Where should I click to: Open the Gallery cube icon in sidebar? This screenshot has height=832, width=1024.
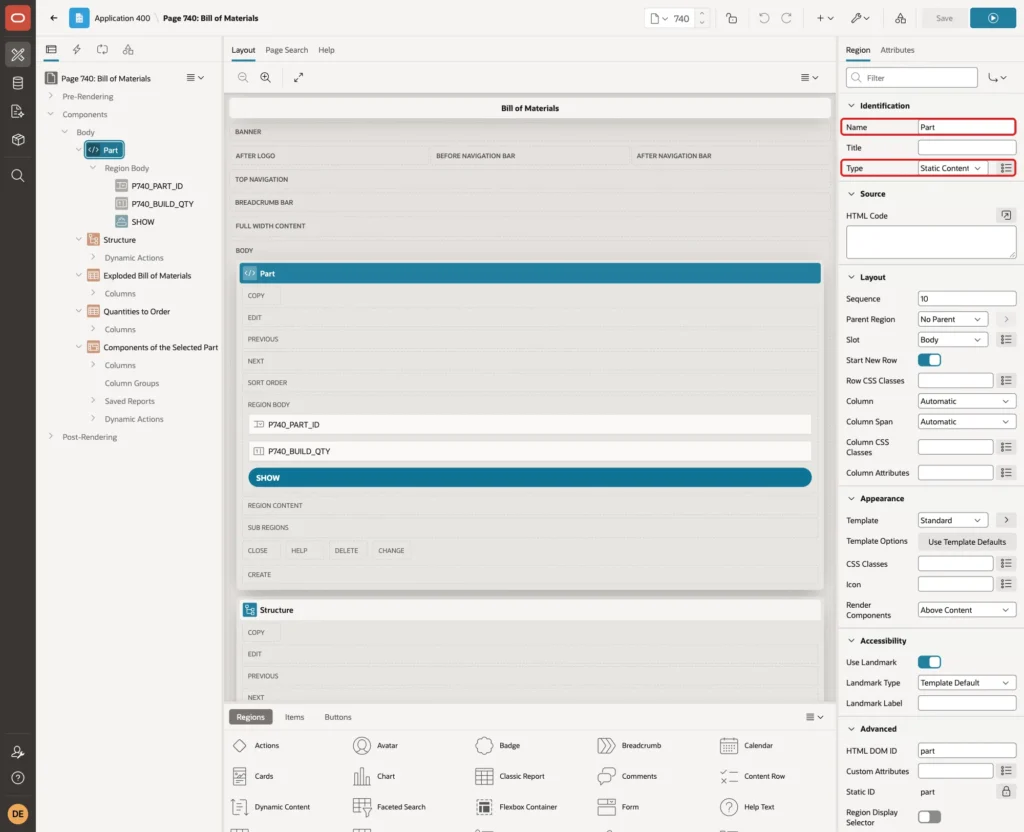coord(18,140)
